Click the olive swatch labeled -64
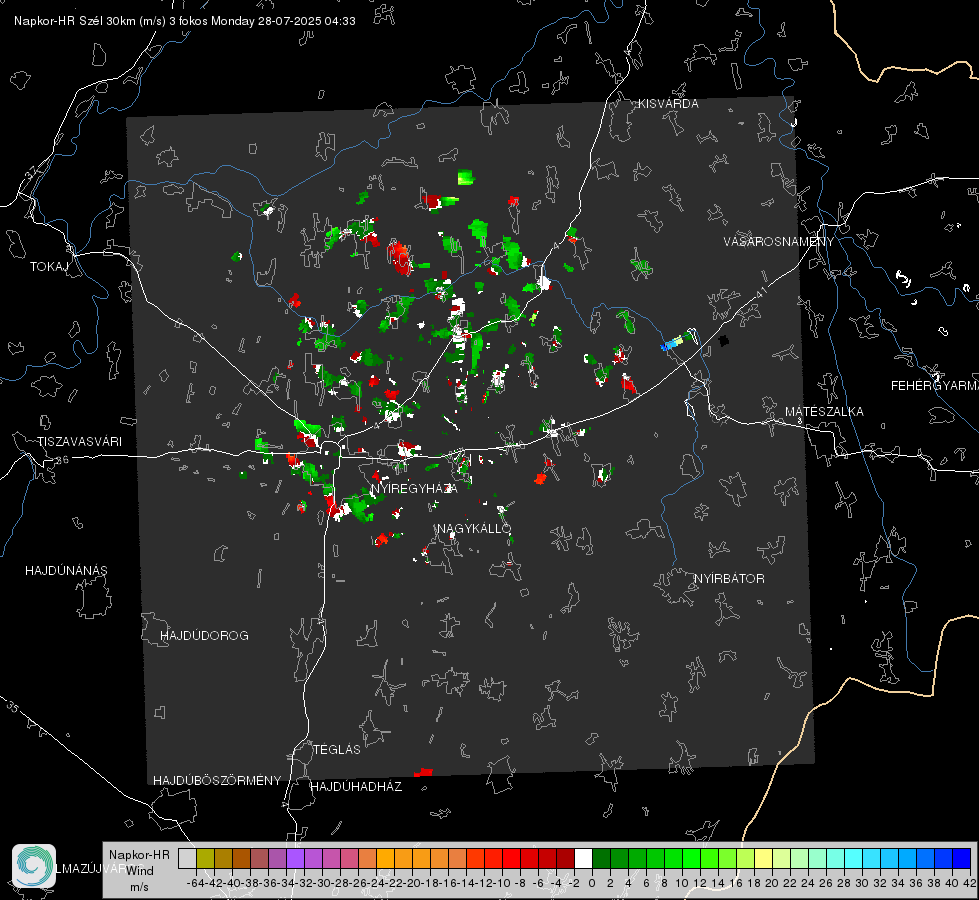This screenshot has height=900, width=979. tap(205, 858)
